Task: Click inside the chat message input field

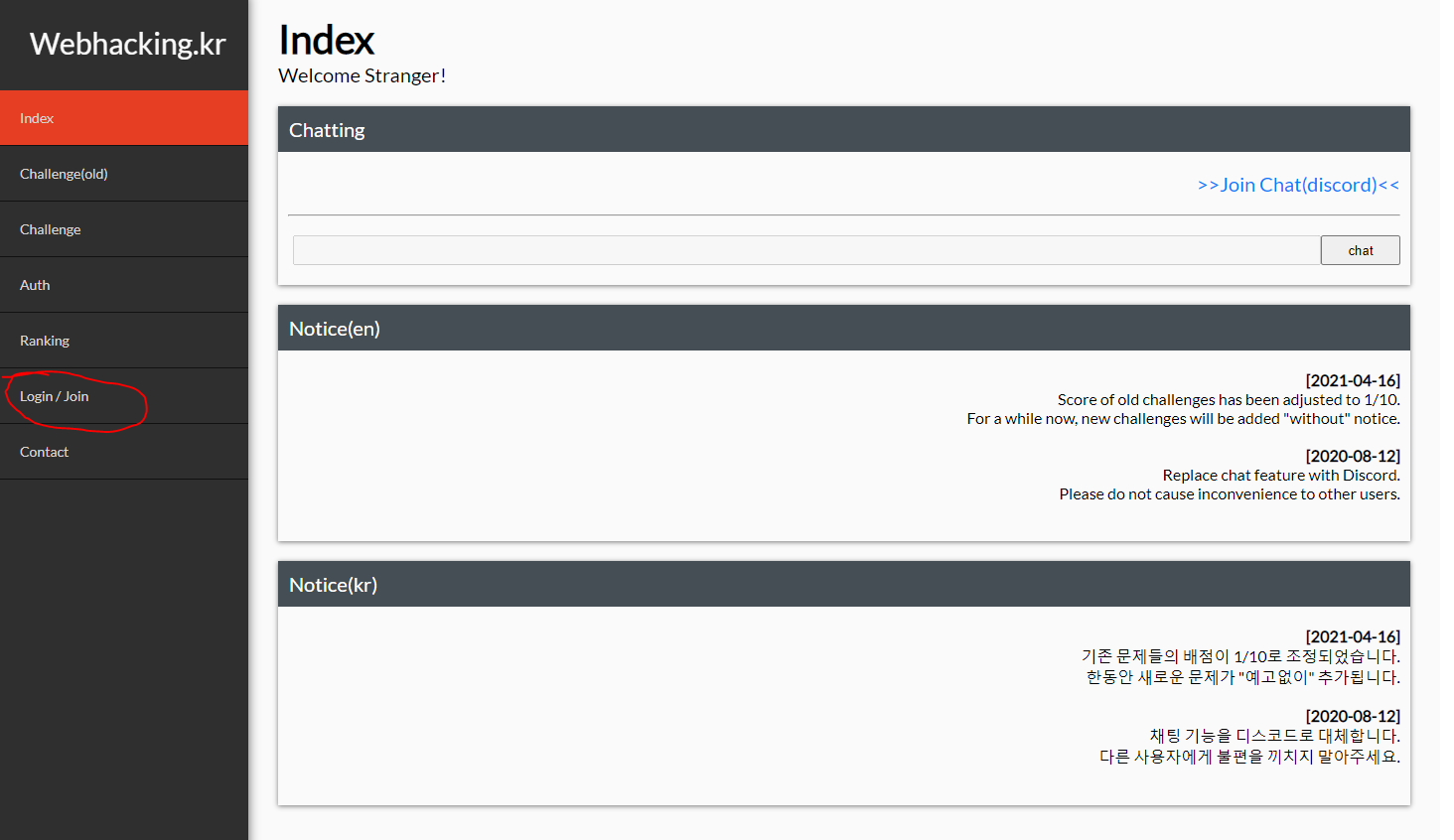Action: point(804,249)
